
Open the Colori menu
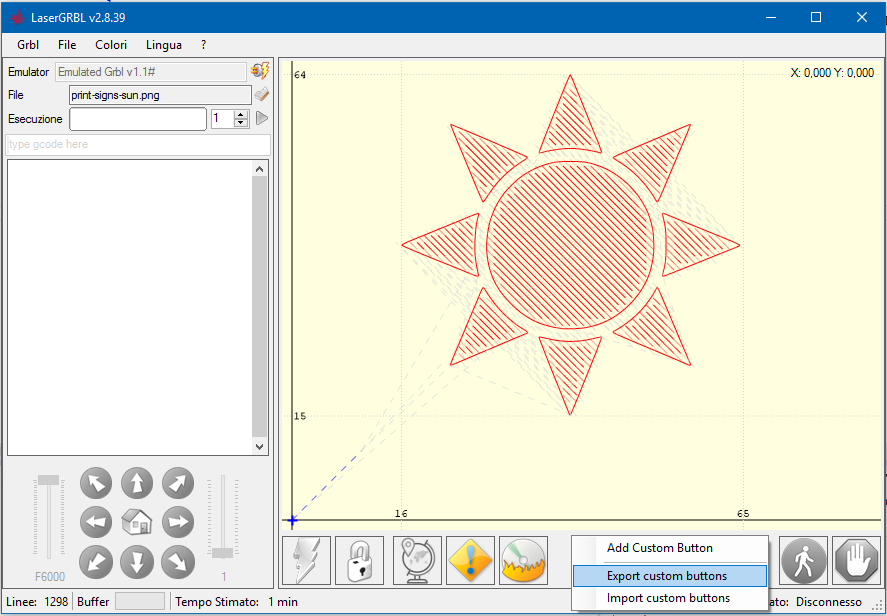pos(111,45)
